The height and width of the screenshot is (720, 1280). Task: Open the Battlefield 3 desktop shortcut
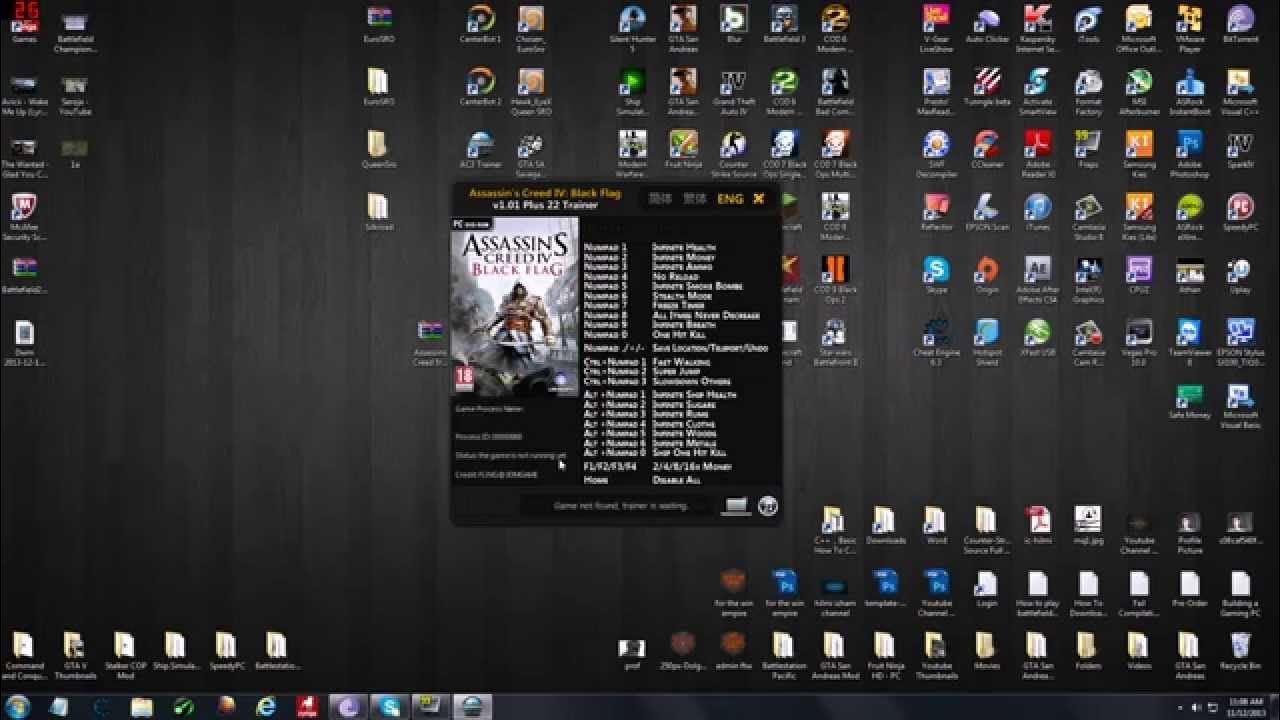784,25
